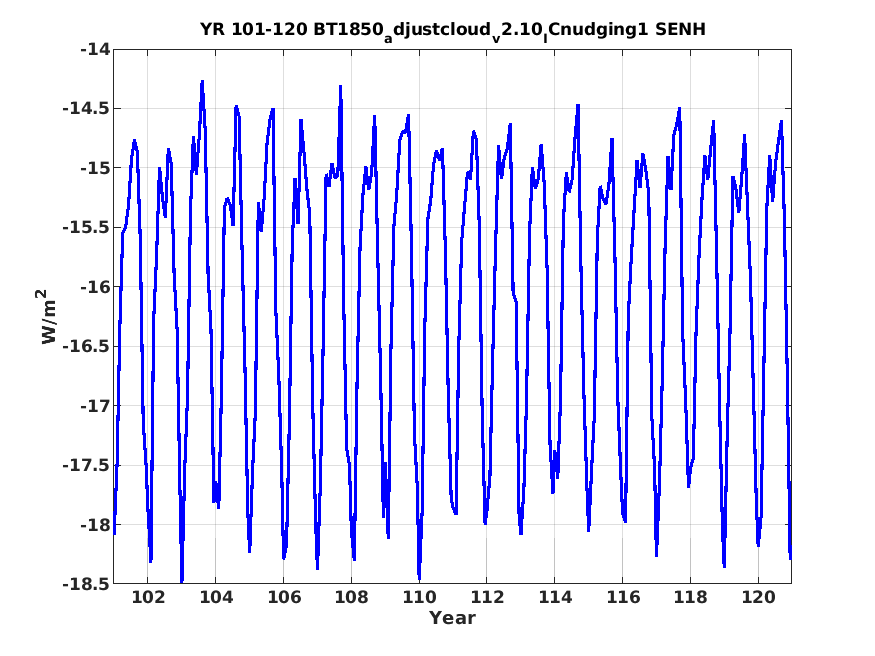The height and width of the screenshot is (656, 875).
Task: Click x-axis tick label 104
Action: 216,597
